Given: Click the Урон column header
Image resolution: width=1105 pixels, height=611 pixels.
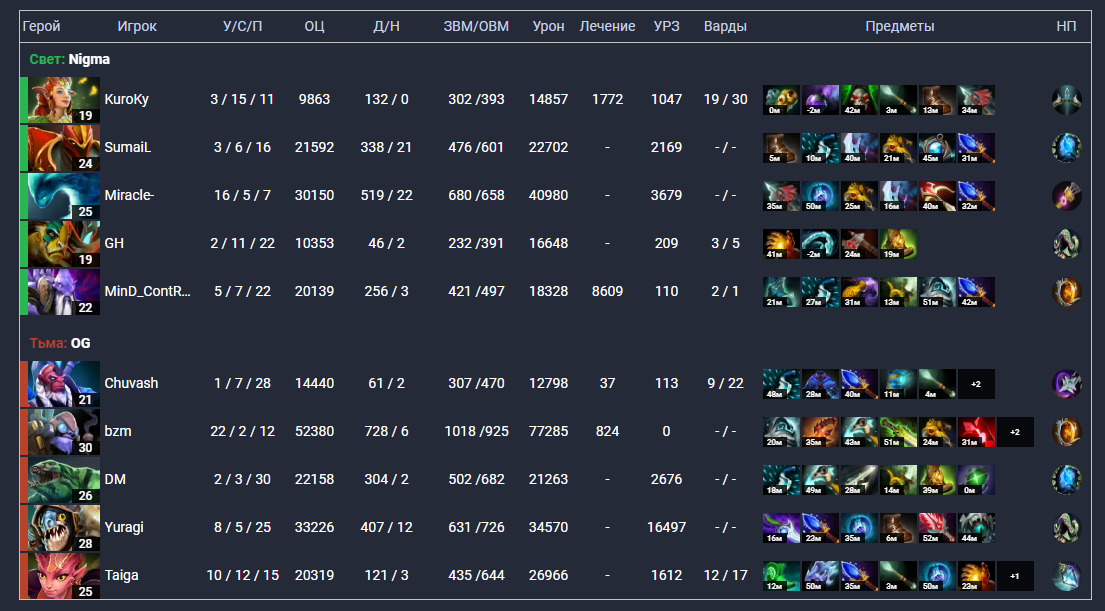Looking at the screenshot, I should pos(548,27).
